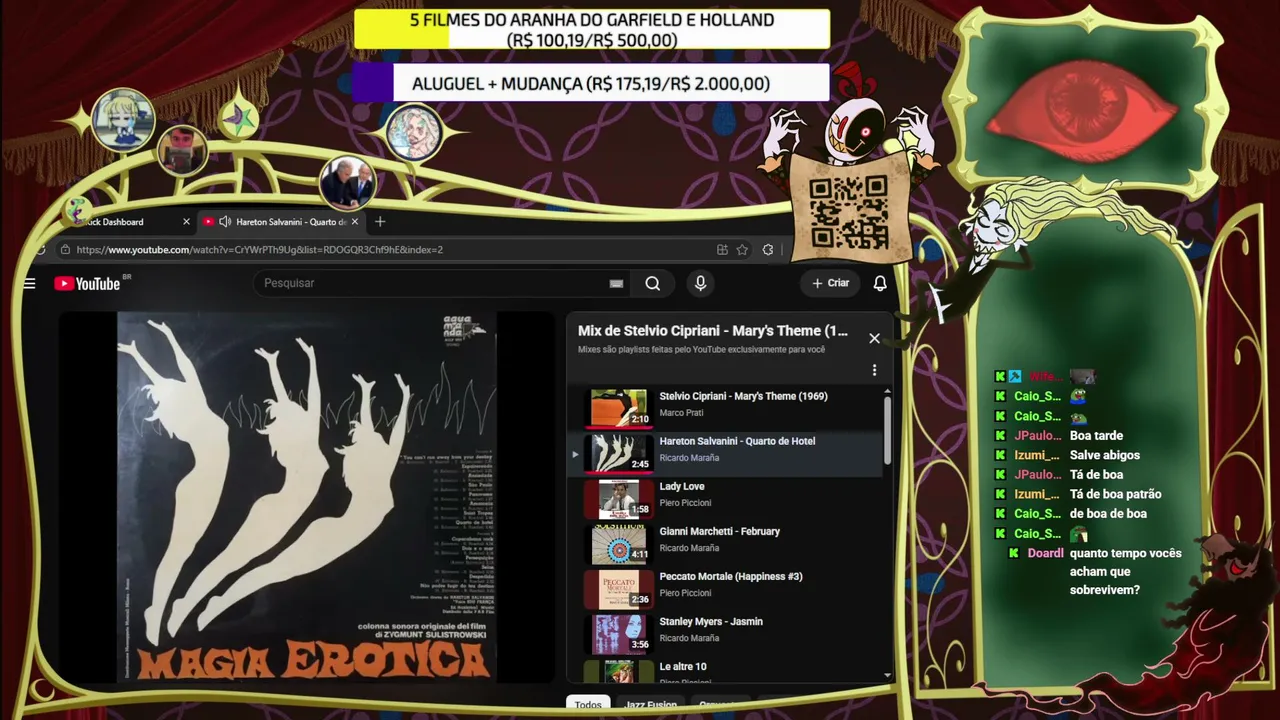Open the YouTube hamburger guide menu
This screenshot has height=720, width=1280.
point(29,283)
